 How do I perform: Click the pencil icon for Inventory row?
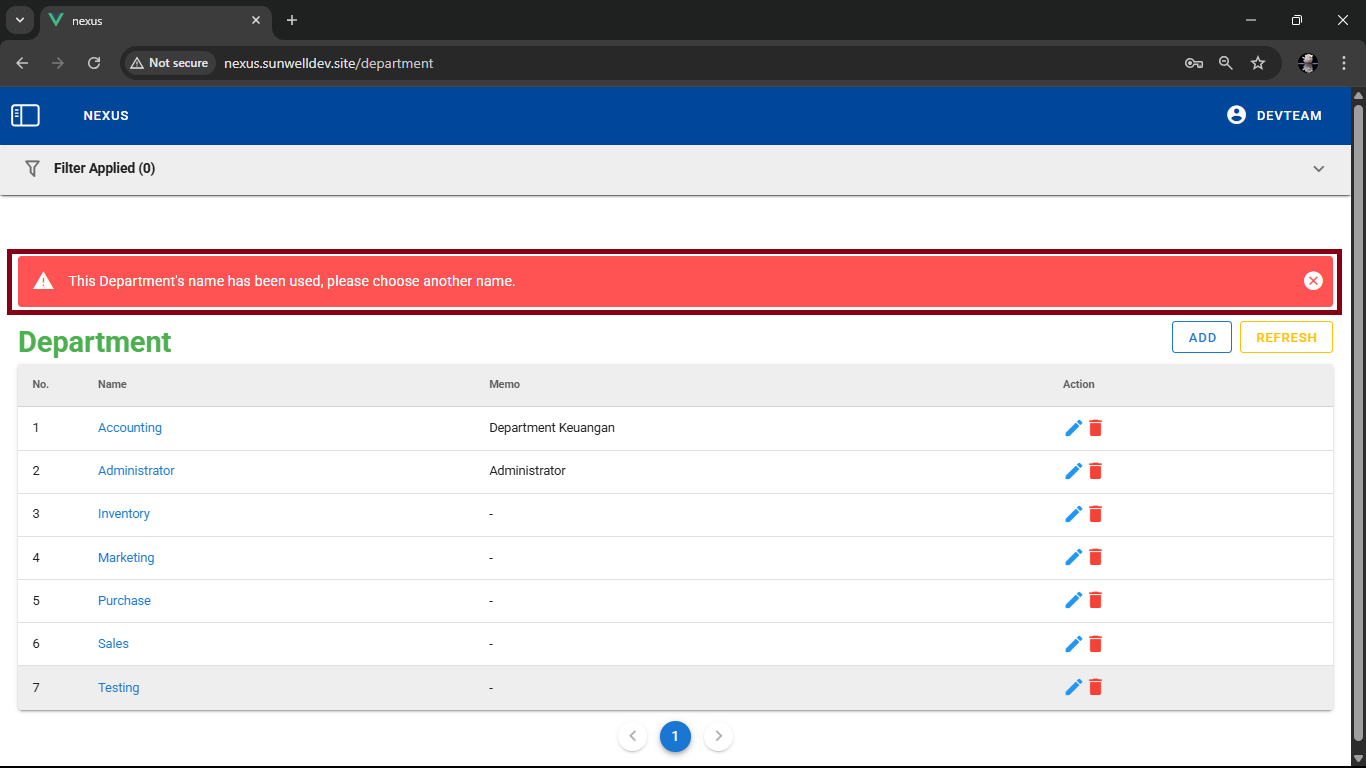(1073, 514)
